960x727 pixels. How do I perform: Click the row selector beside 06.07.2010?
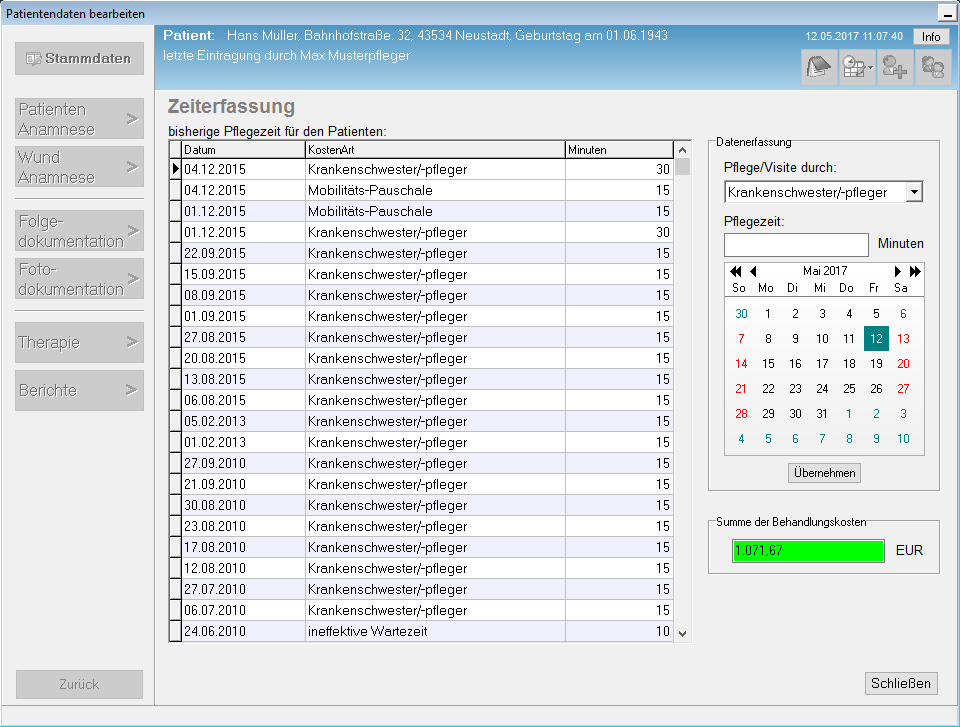tap(176, 611)
